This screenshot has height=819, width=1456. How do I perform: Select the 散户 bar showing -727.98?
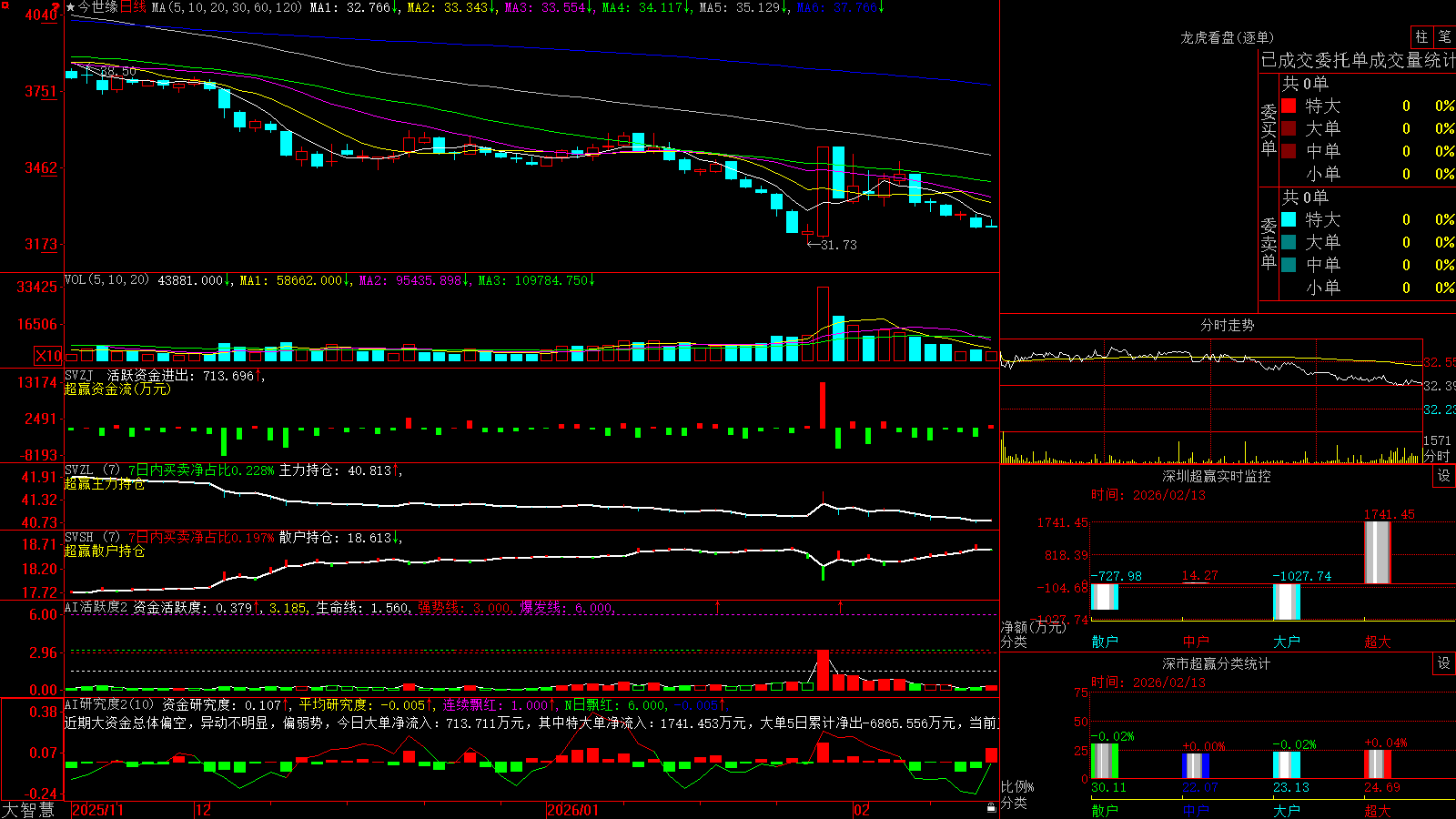(x=1105, y=597)
